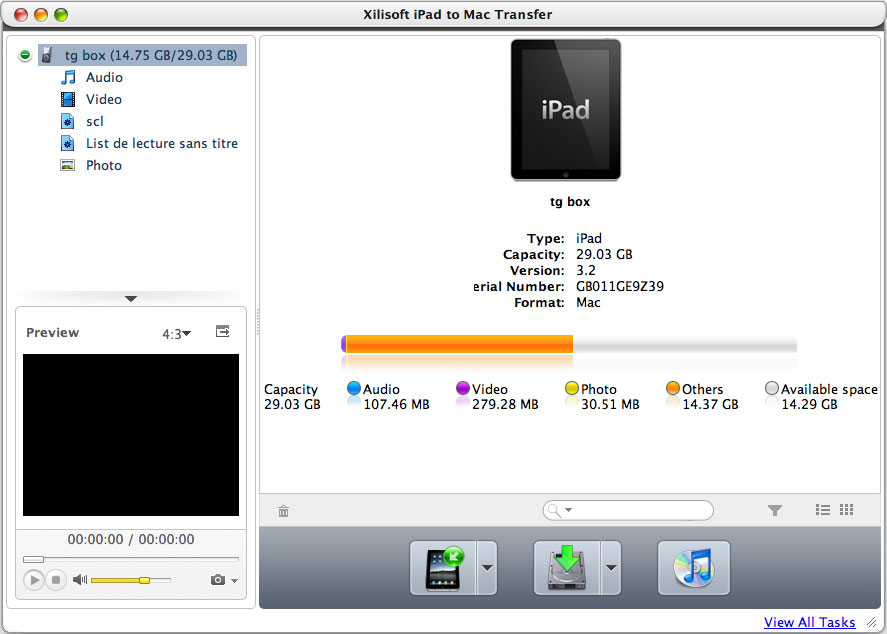Switch to list view mode
Screen dimensions: 887x634
coord(823,510)
